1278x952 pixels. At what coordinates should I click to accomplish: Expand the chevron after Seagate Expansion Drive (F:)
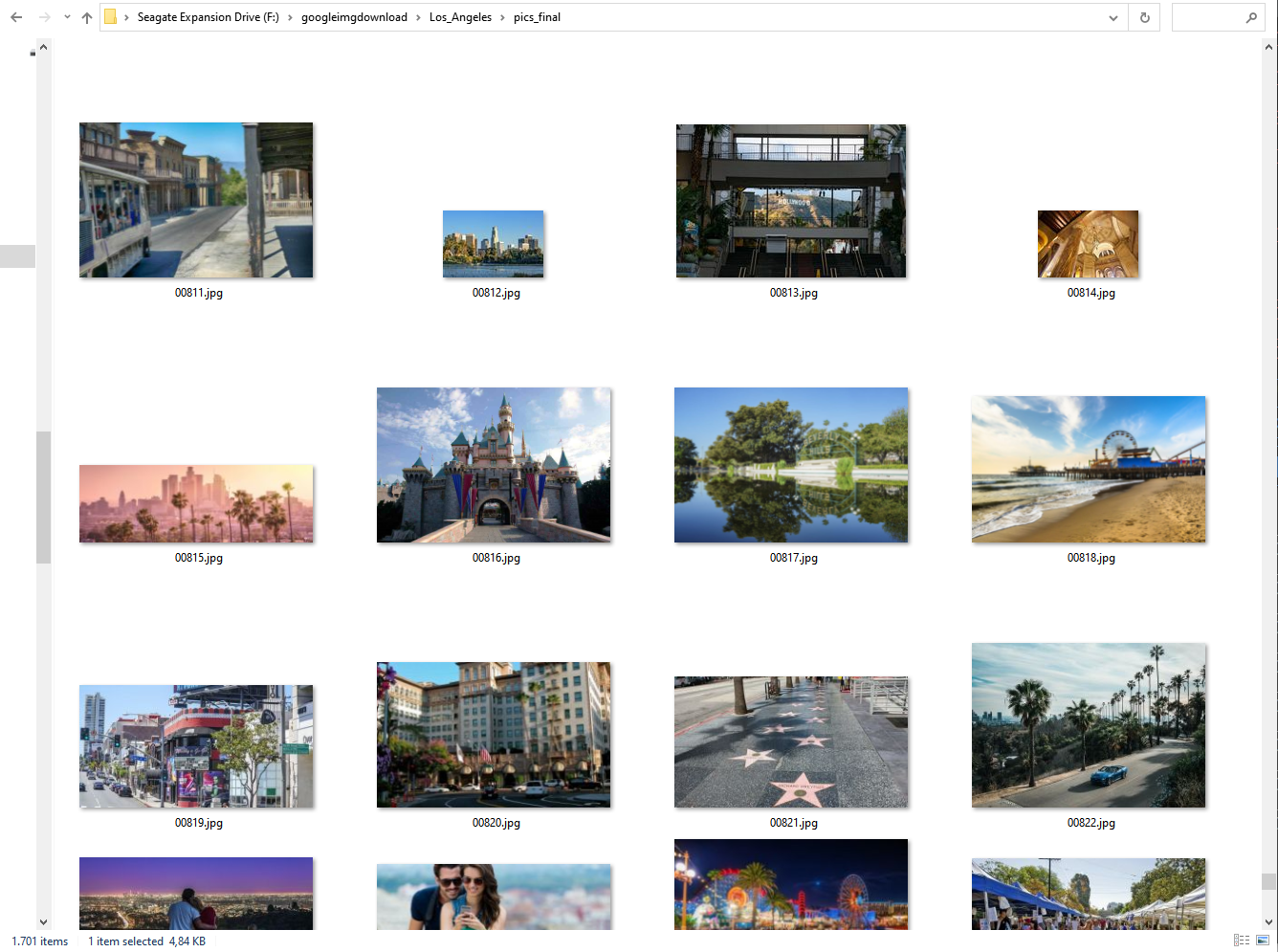(290, 17)
